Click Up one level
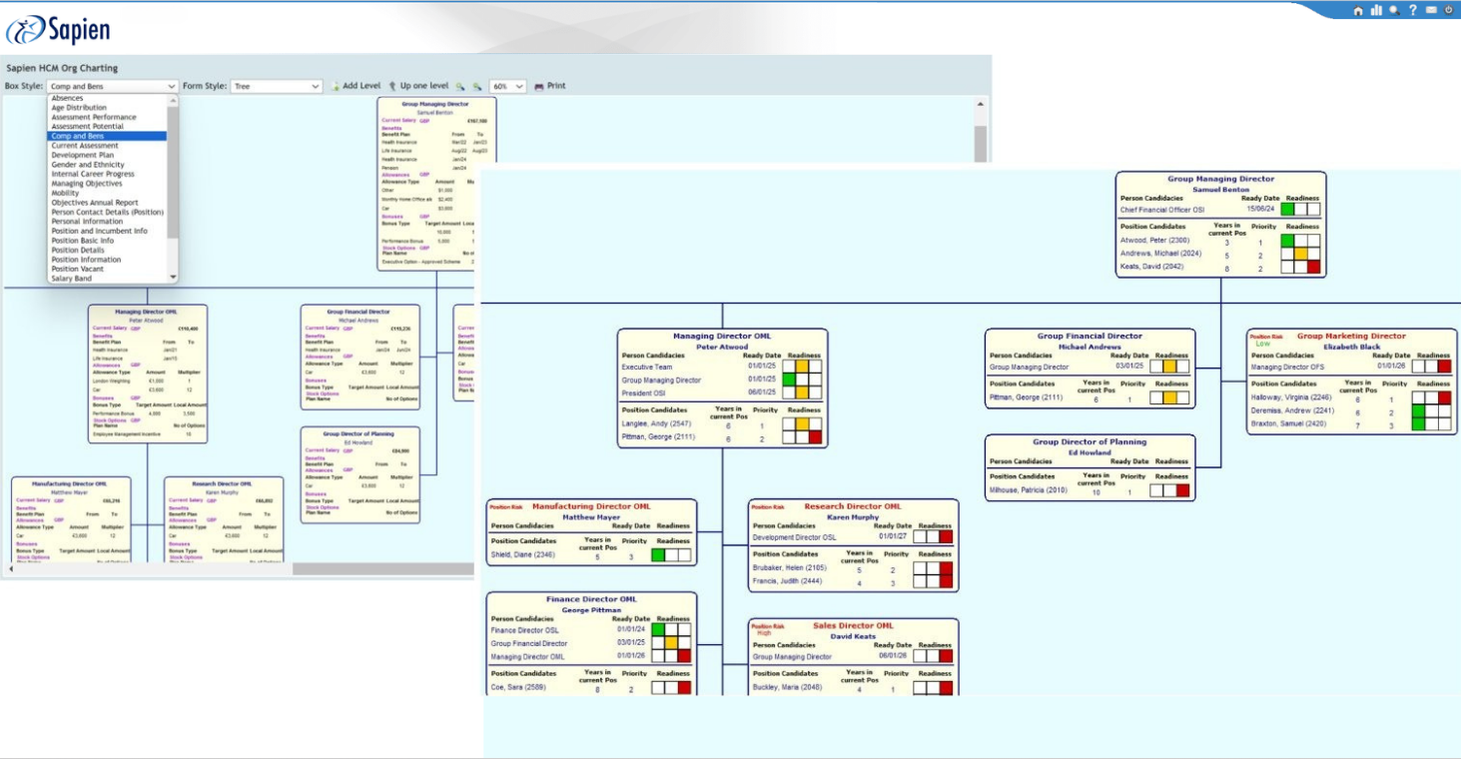The image size is (1461, 759). [x=418, y=86]
